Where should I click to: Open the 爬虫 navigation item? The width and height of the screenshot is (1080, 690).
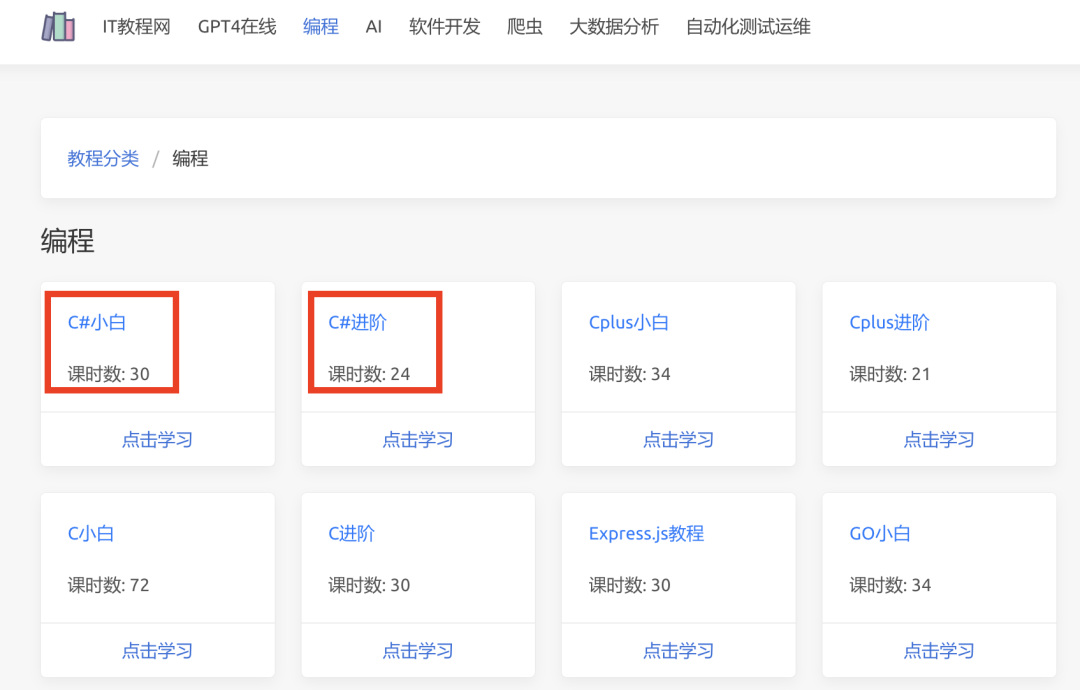[x=525, y=27]
